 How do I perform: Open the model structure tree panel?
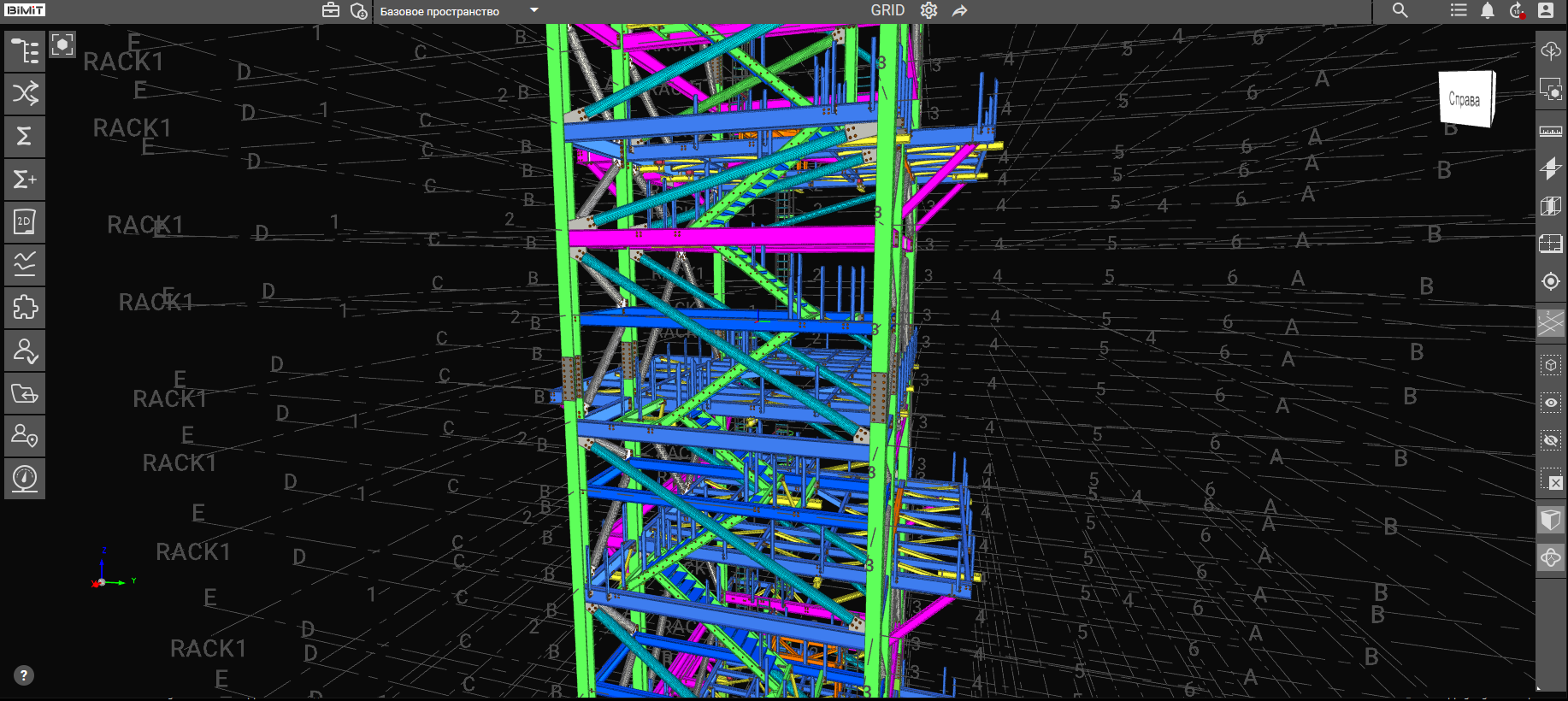pos(25,51)
